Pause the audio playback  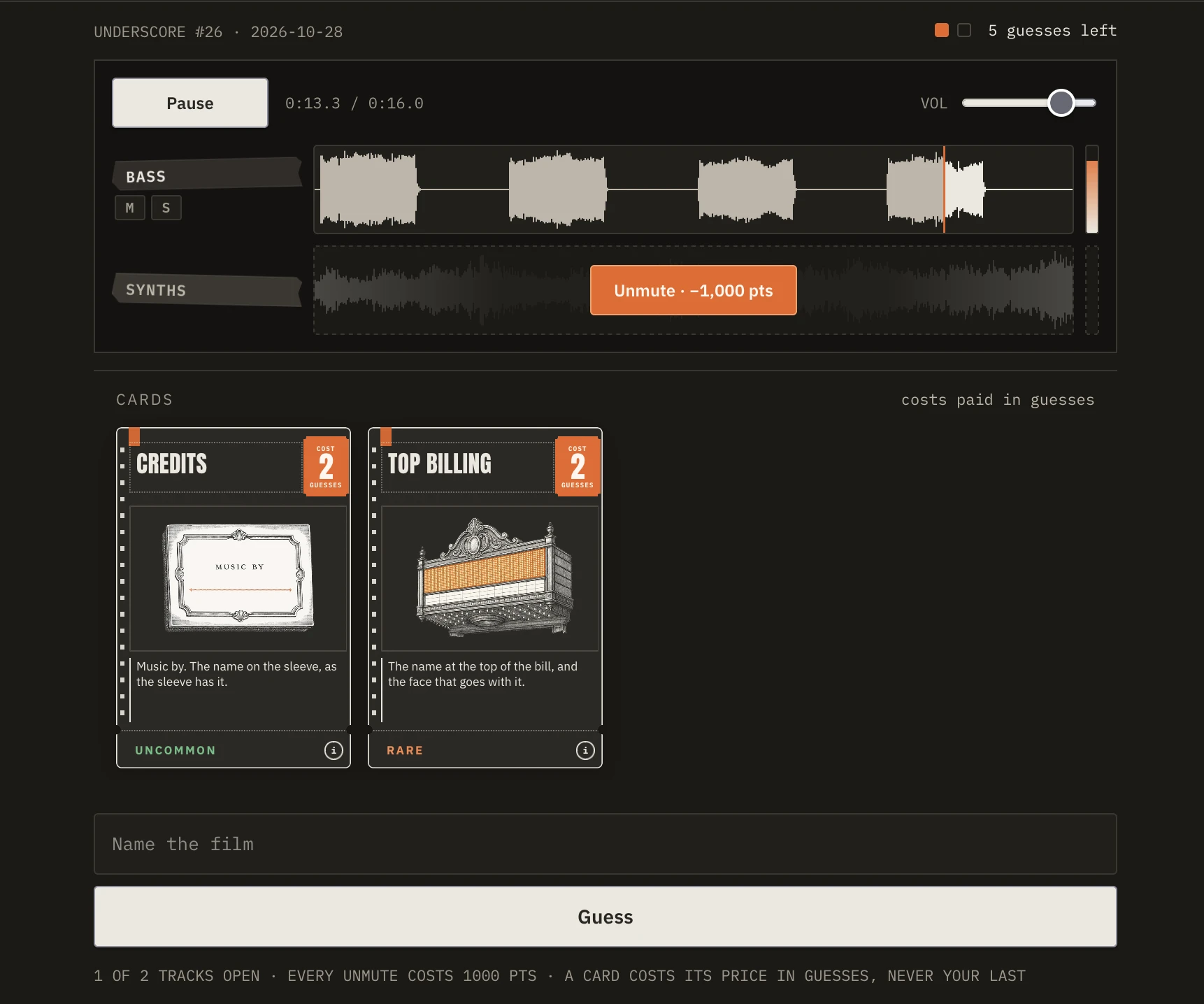tap(190, 103)
